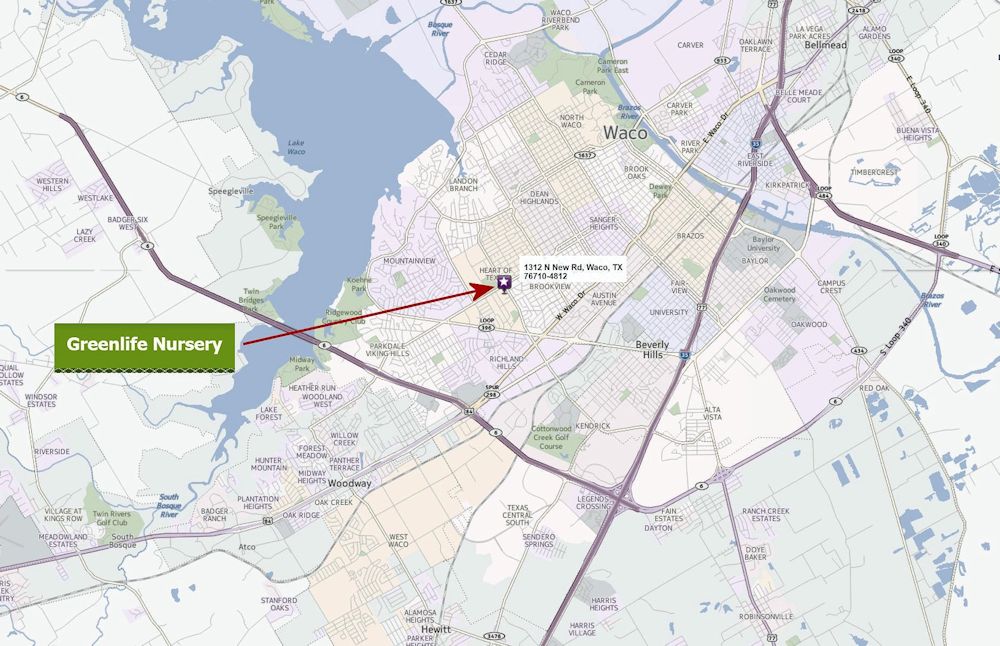Click the purple star location pin
1000x646 pixels.
coord(504,283)
